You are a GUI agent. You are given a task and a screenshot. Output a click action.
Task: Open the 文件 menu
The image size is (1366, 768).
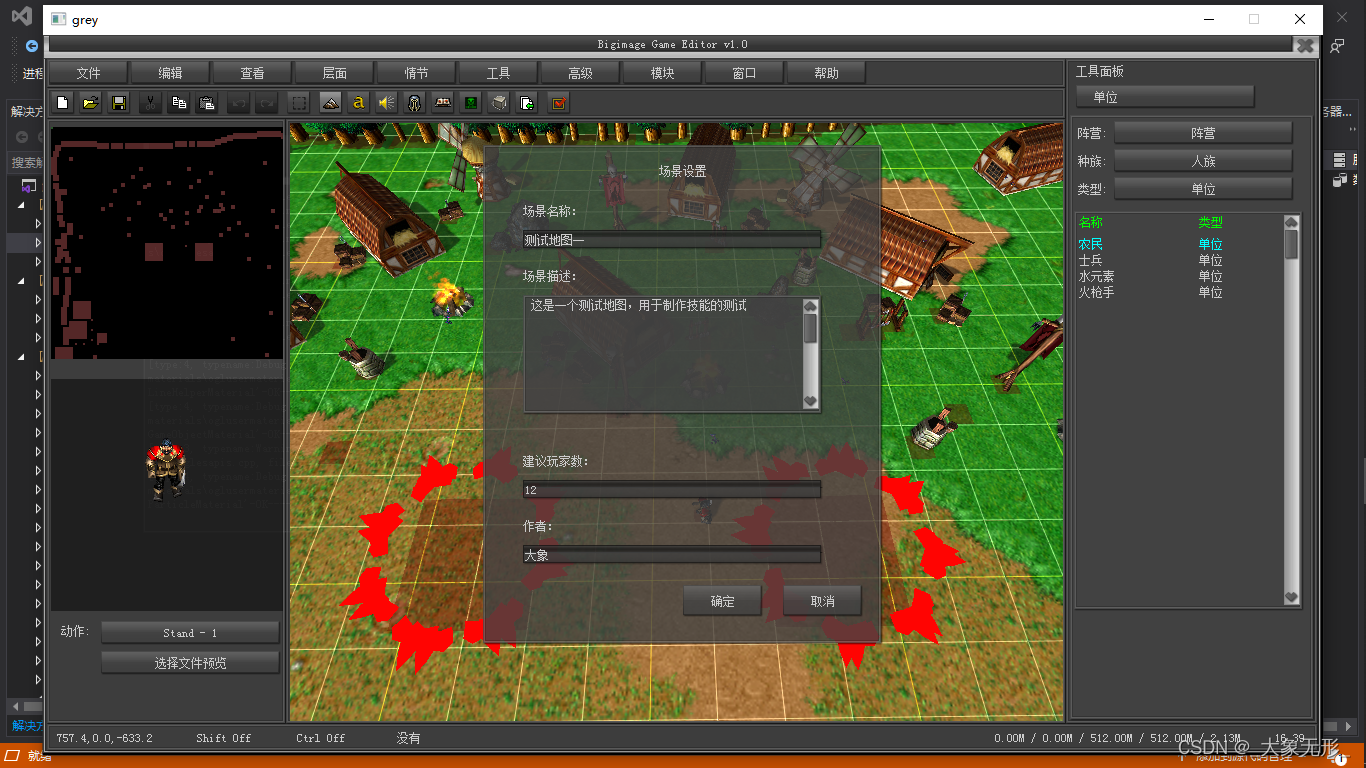pos(89,73)
